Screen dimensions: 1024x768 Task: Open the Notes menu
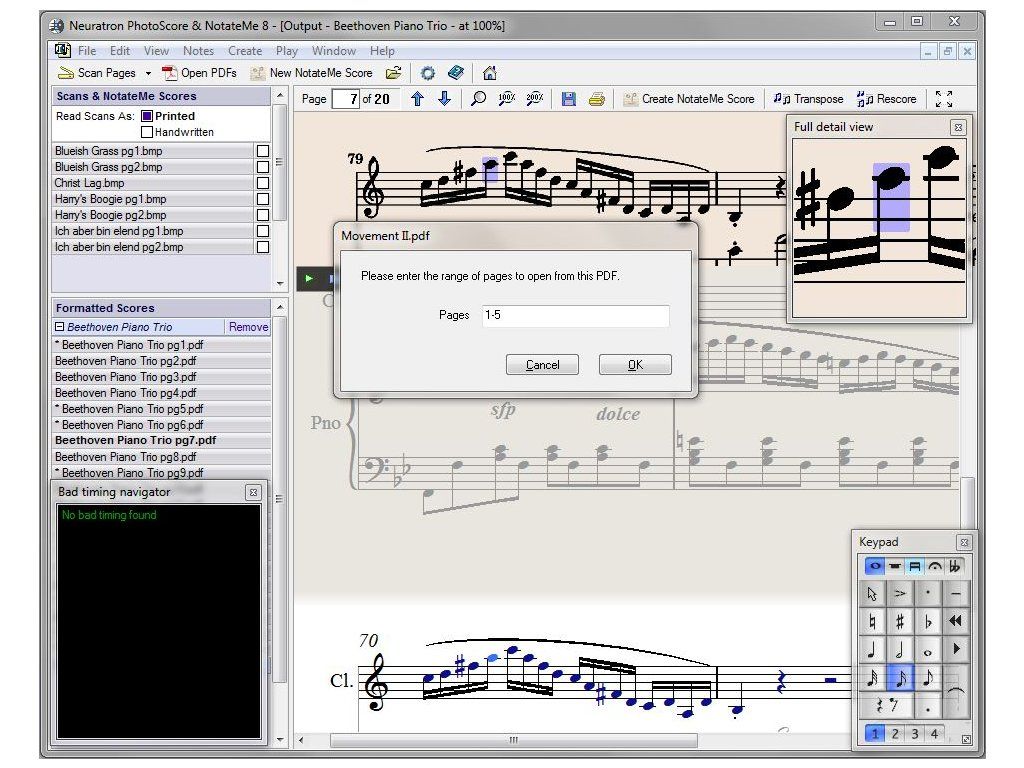(x=198, y=51)
